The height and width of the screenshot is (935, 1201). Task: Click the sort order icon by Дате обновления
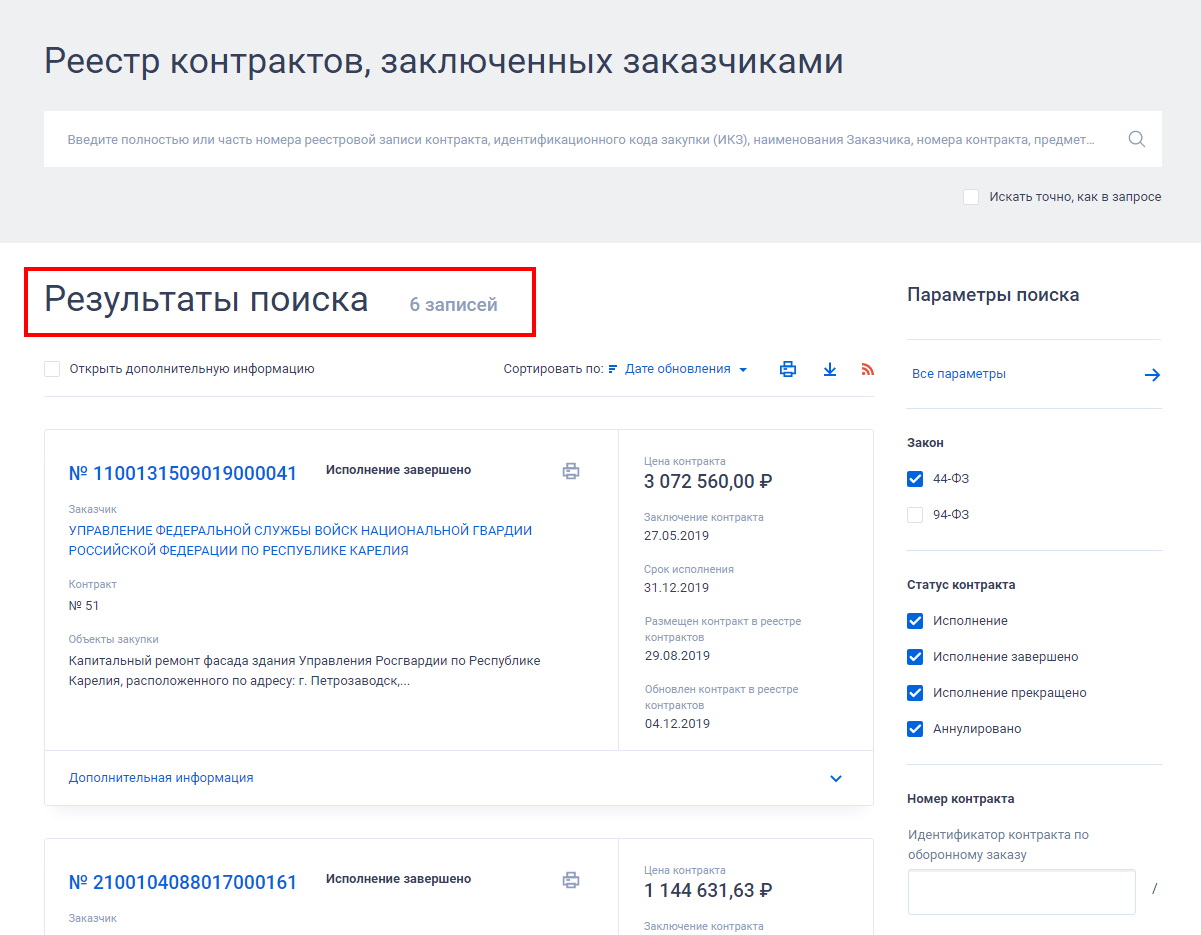point(613,369)
